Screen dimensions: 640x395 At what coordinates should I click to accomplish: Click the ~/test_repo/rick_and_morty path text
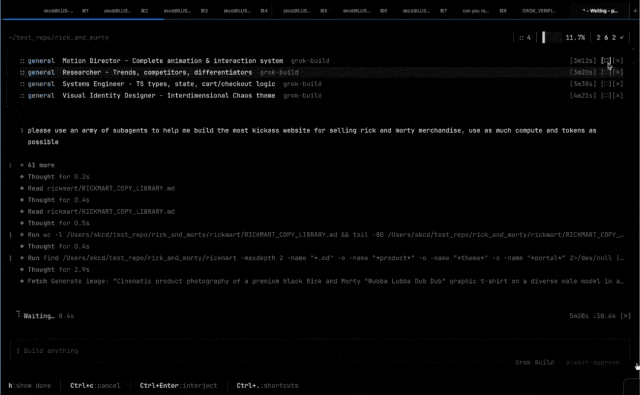[x=58, y=38]
